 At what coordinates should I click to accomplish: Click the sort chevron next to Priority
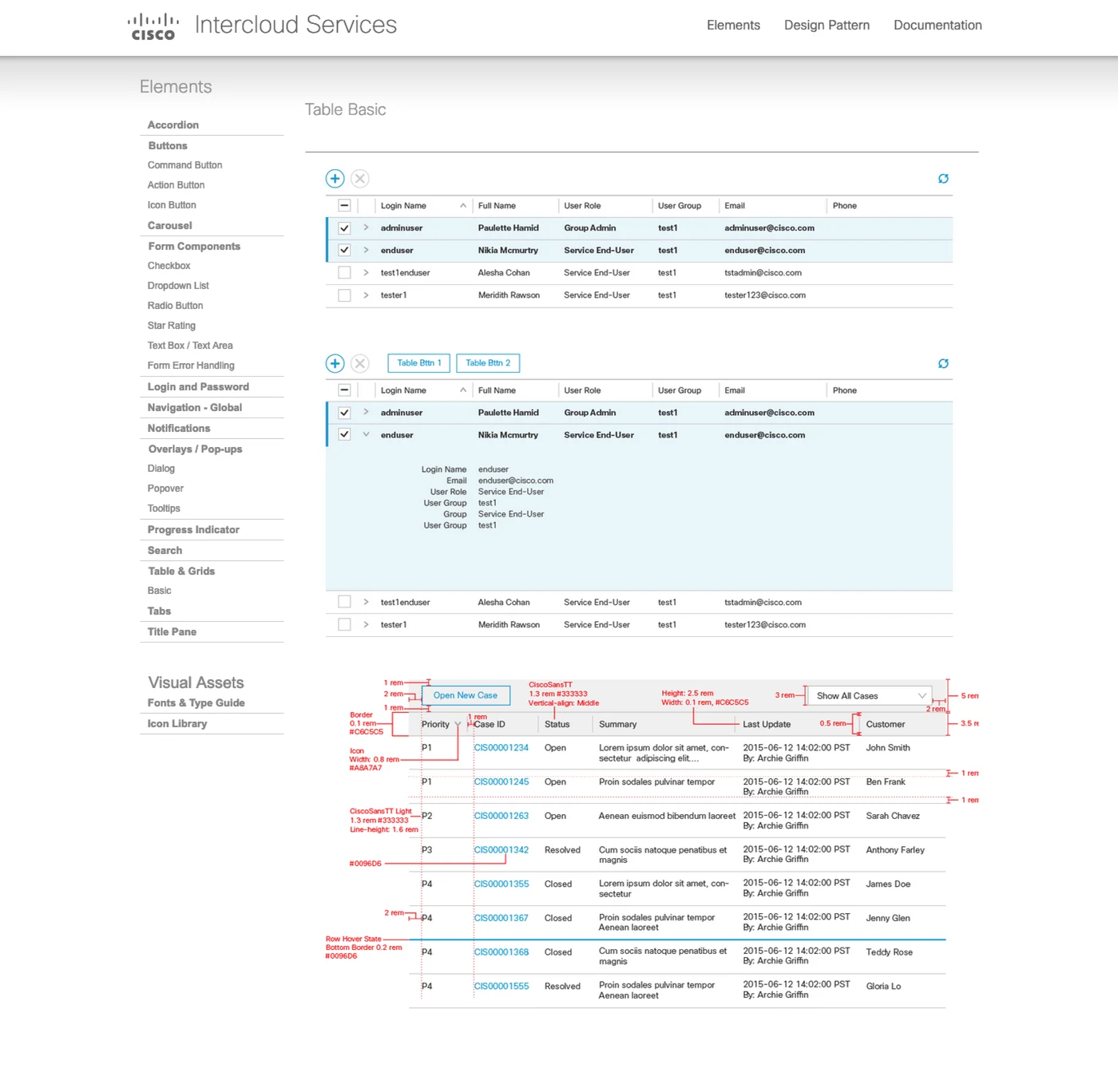458,725
